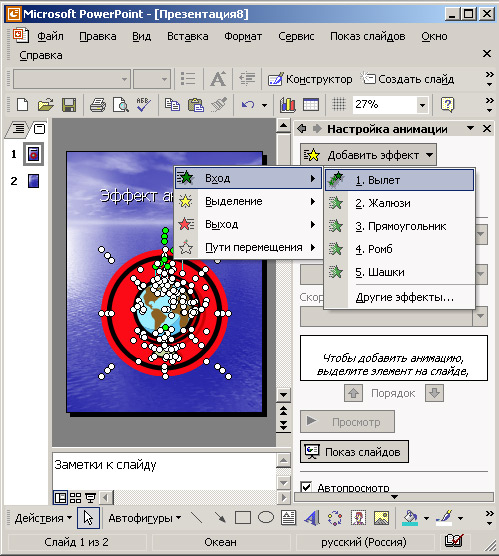Open the font size dropdown
Viewport: 499px width, 556px height.
(x=164, y=79)
